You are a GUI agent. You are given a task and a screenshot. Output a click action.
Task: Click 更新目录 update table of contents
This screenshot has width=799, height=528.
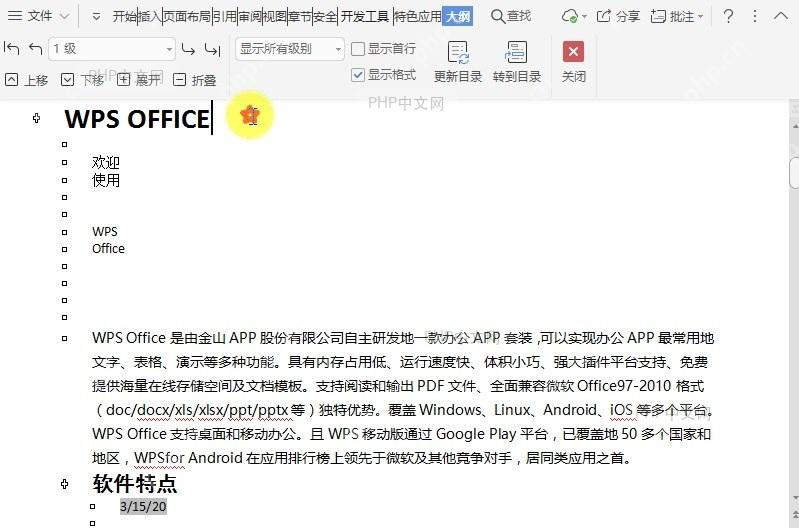(x=458, y=62)
